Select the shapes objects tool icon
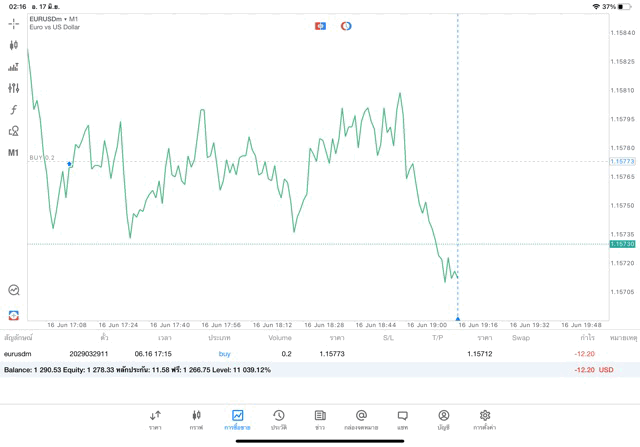The image size is (640, 447). (14, 131)
